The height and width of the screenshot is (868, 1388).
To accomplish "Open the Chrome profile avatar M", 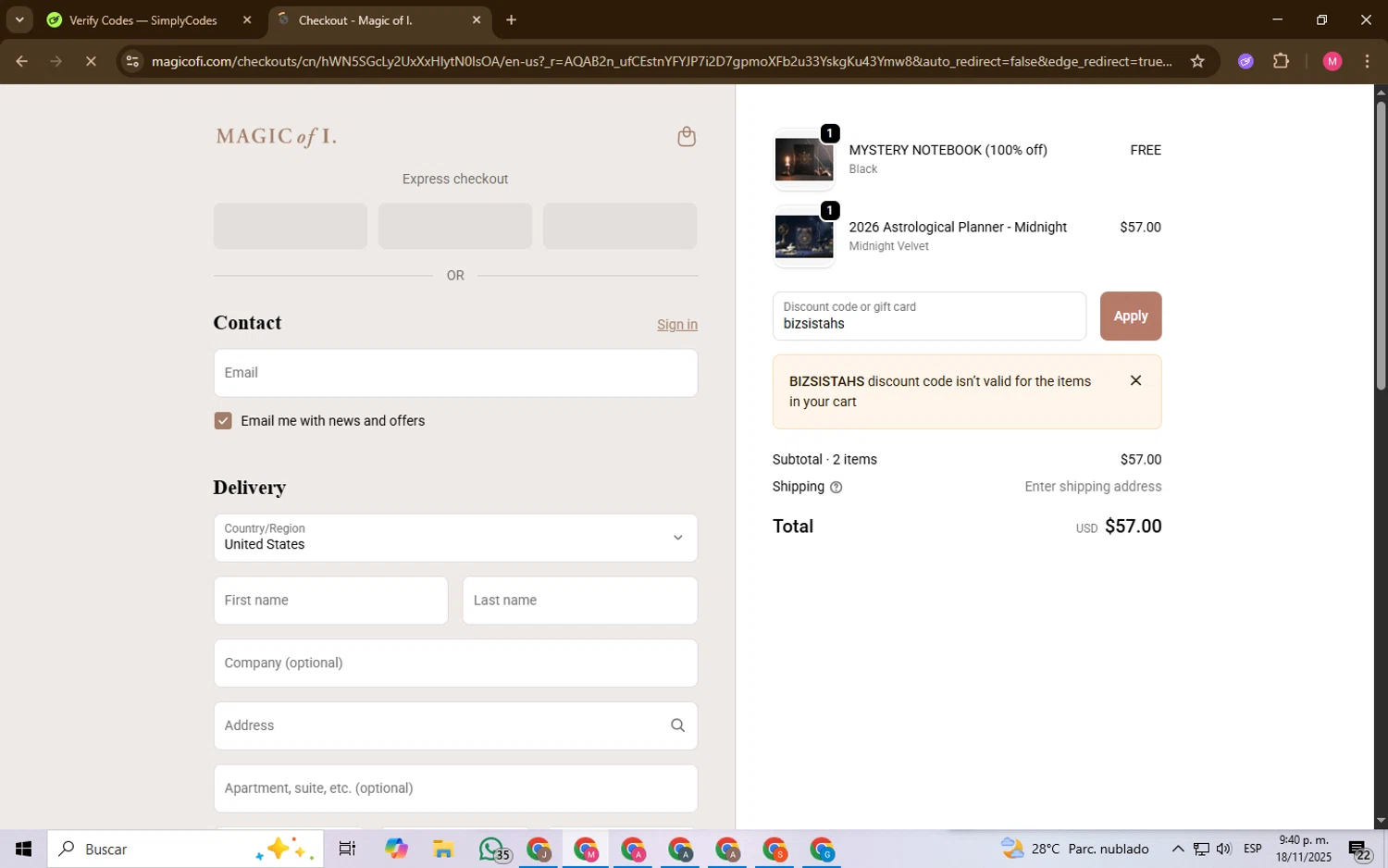I will coord(1332,61).
